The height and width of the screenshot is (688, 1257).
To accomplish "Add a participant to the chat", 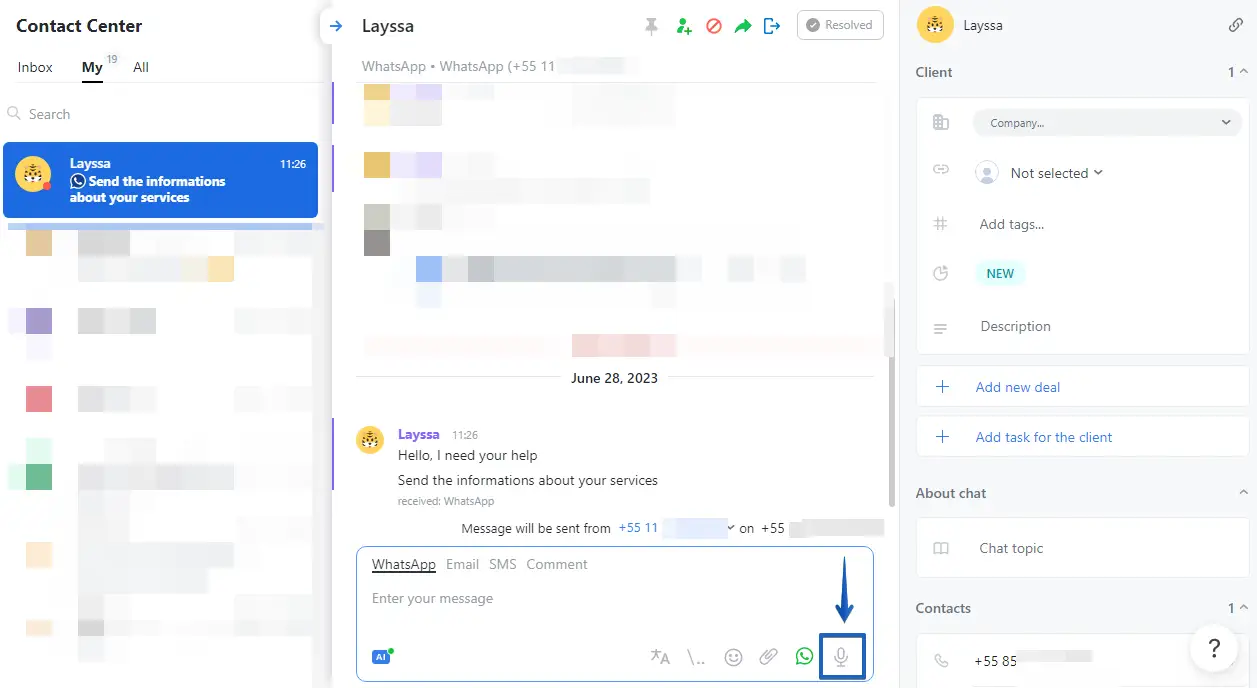I will [684, 27].
